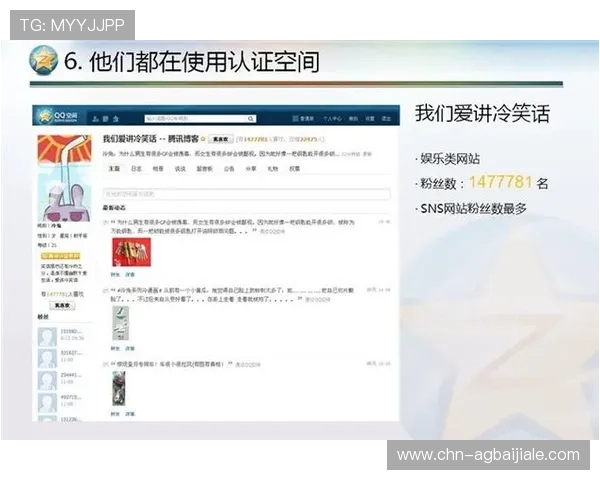Viewport: 600px width, 480px height.
Task: Click 转发 under the second post
Action: click(115, 348)
